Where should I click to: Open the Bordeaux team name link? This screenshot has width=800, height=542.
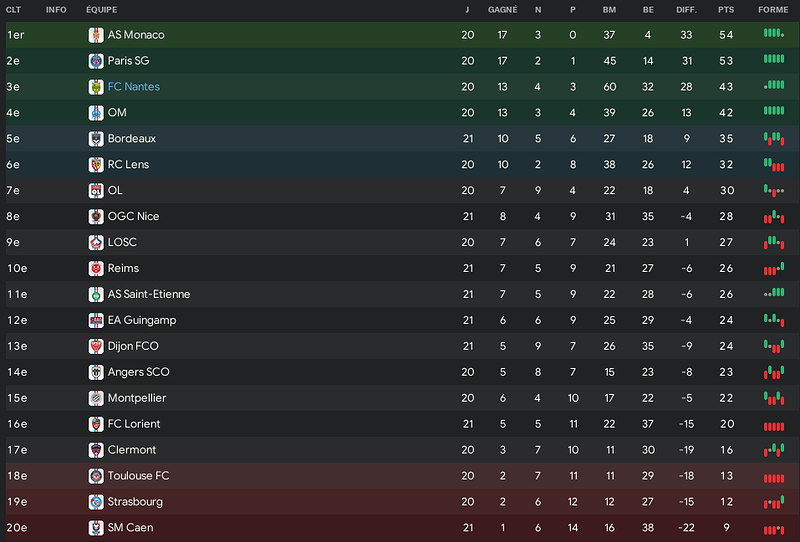(132, 138)
